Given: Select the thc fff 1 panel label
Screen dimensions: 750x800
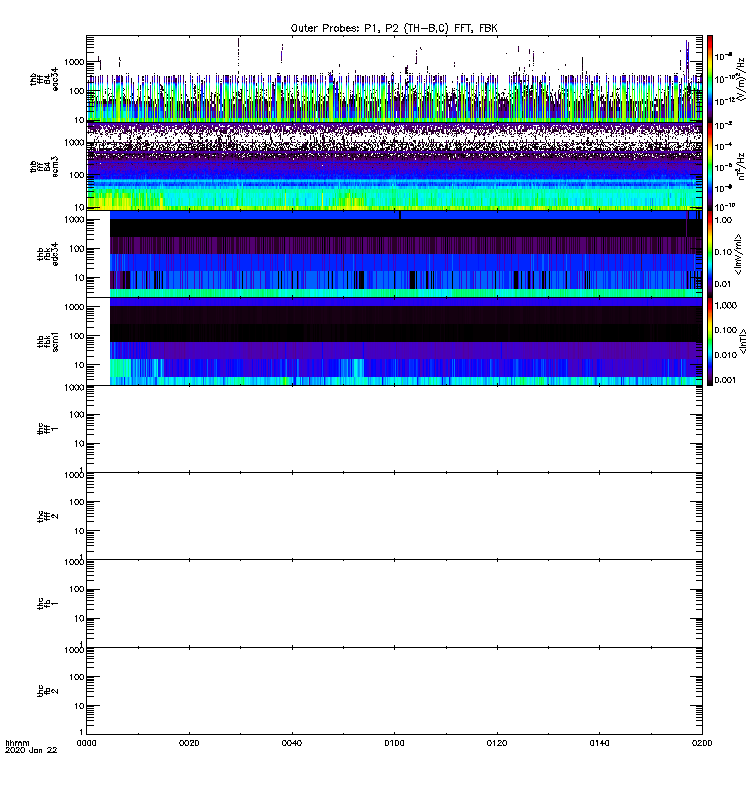Looking at the screenshot, I should tap(48, 429).
